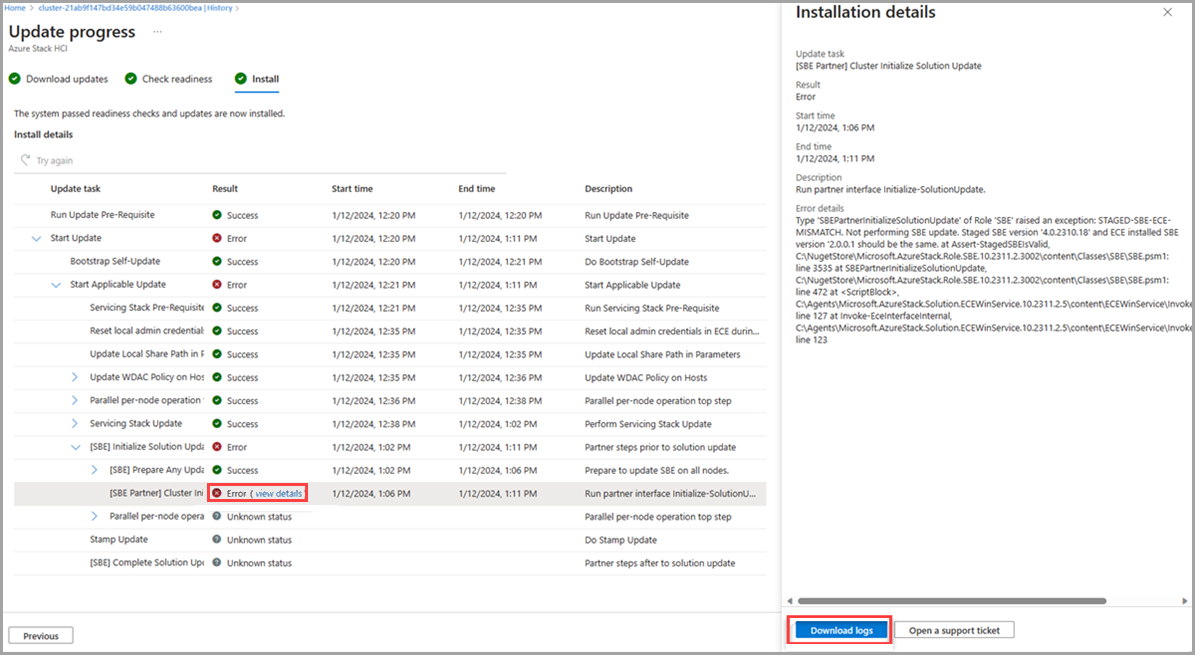This screenshot has width=1195, height=655.
Task: Click the scrollbar left arrow in Installation details
Action: tap(790, 601)
